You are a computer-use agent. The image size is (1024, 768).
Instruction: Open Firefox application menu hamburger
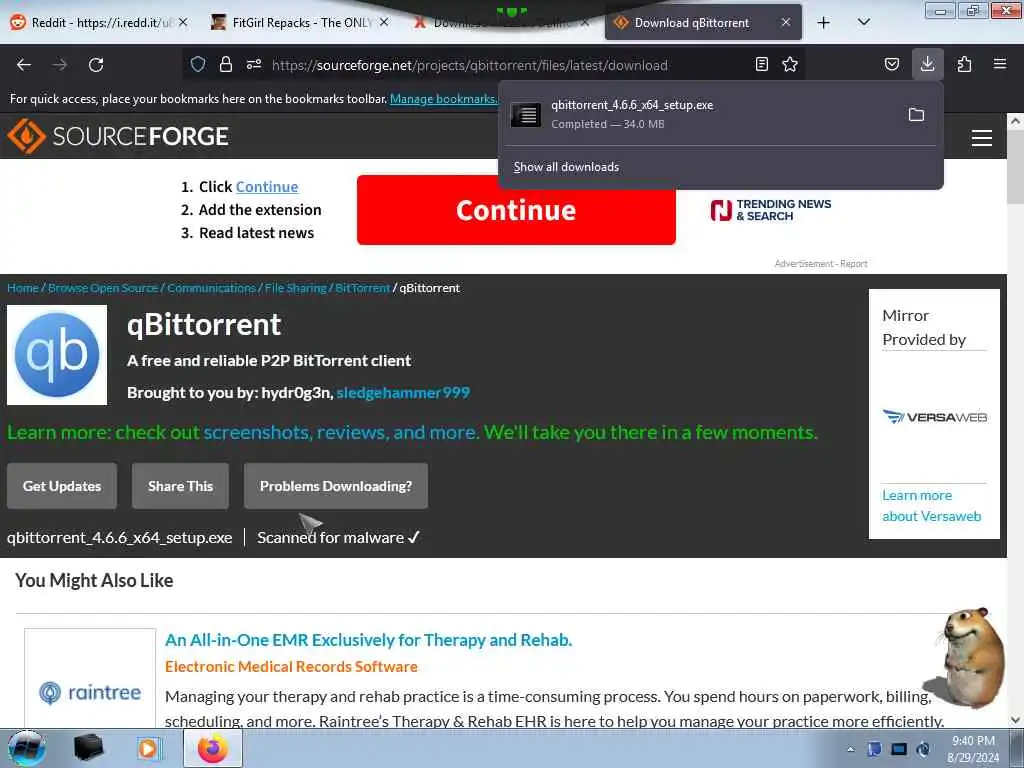pos(1000,64)
